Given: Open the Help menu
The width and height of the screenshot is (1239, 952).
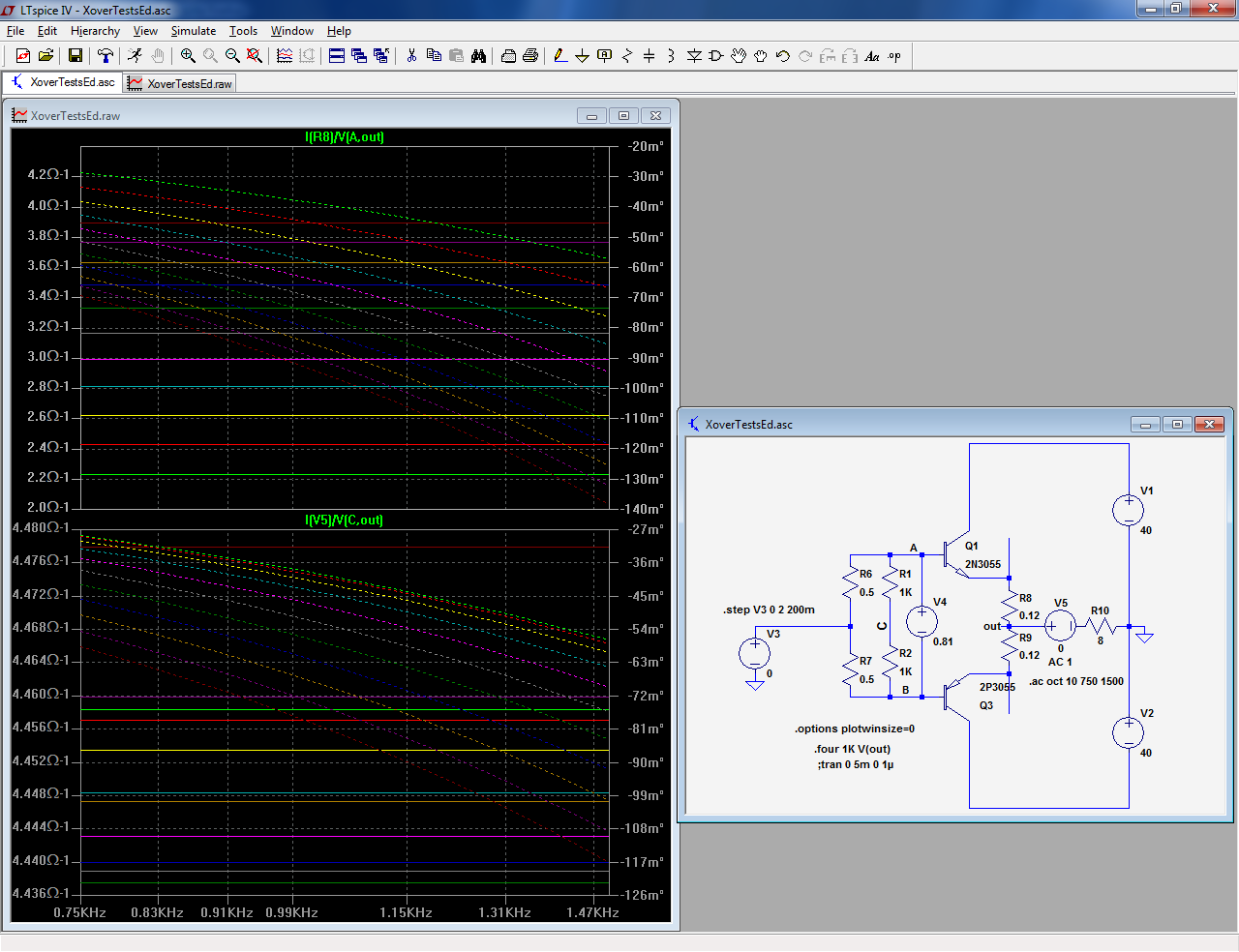Looking at the screenshot, I should coord(339,31).
